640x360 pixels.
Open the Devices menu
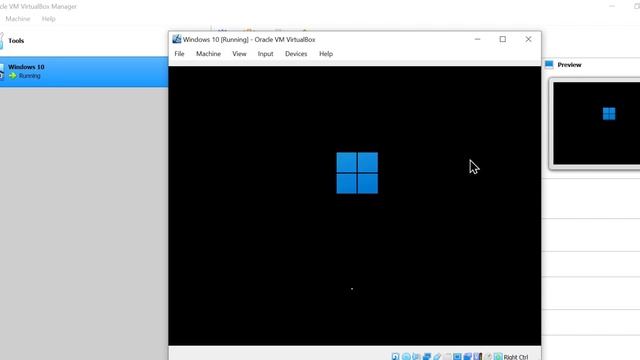tap(296, 54)
